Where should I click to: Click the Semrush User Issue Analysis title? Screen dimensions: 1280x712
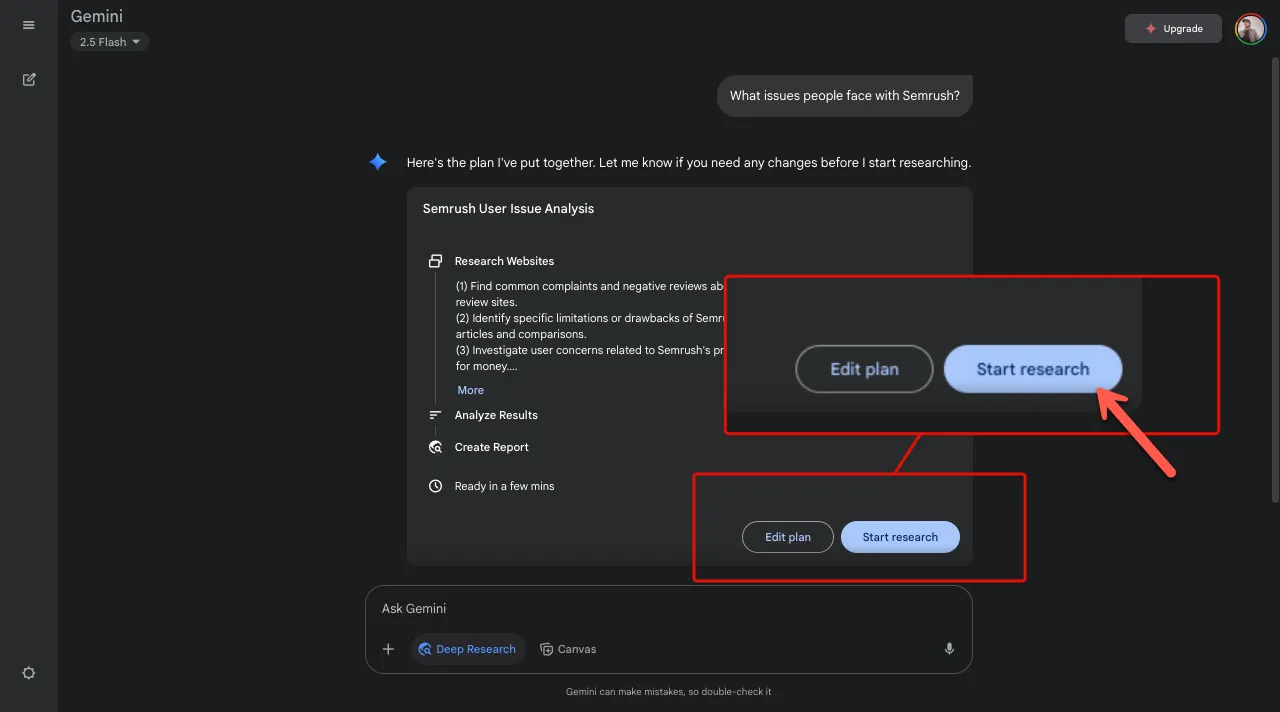pyautogui.click(x=508, y=209)
